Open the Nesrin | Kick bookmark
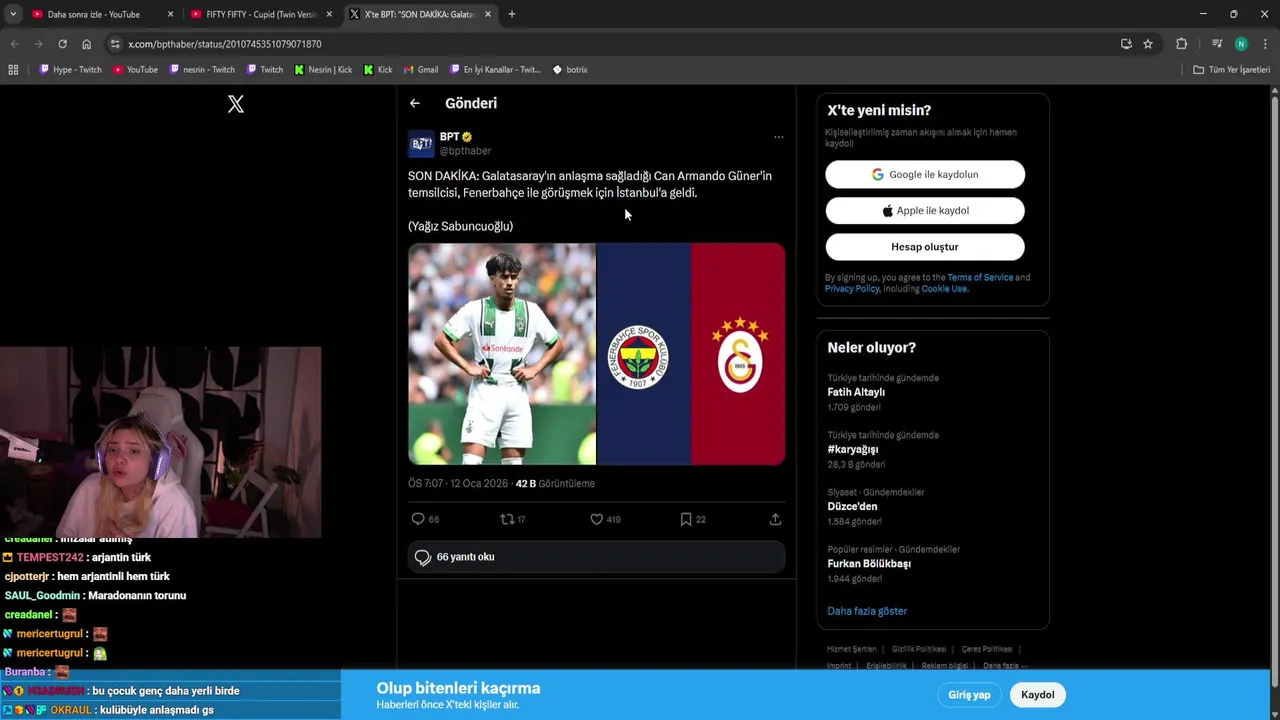Screen dimensions: 1280x720 (x=323, y=70)
